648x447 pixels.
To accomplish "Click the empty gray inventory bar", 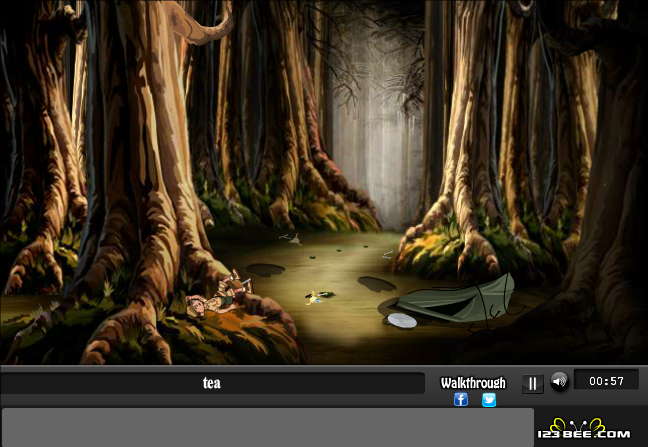I will click(x=268, y=427).
